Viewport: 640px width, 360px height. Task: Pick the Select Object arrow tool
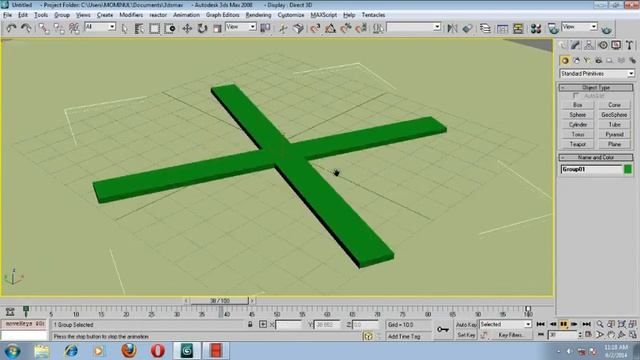point(124,28)
